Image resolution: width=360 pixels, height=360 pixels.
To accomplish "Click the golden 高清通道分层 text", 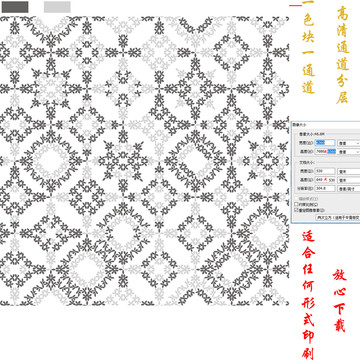I will click(x=343, y=55).
